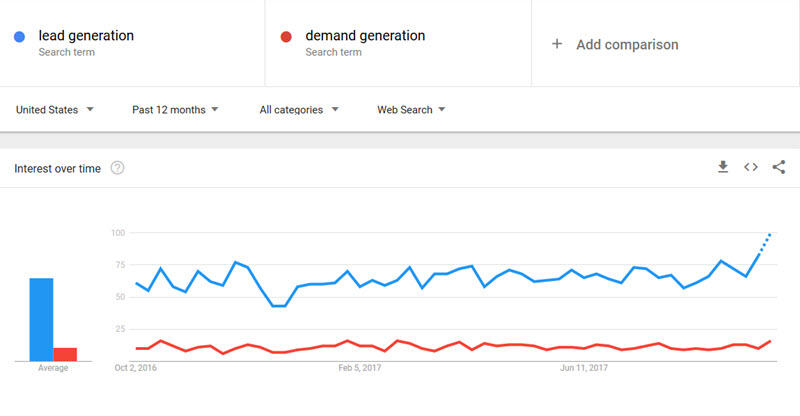Click the Oct 2, 2016 date label
800x416 pixels.
point(136,368)
